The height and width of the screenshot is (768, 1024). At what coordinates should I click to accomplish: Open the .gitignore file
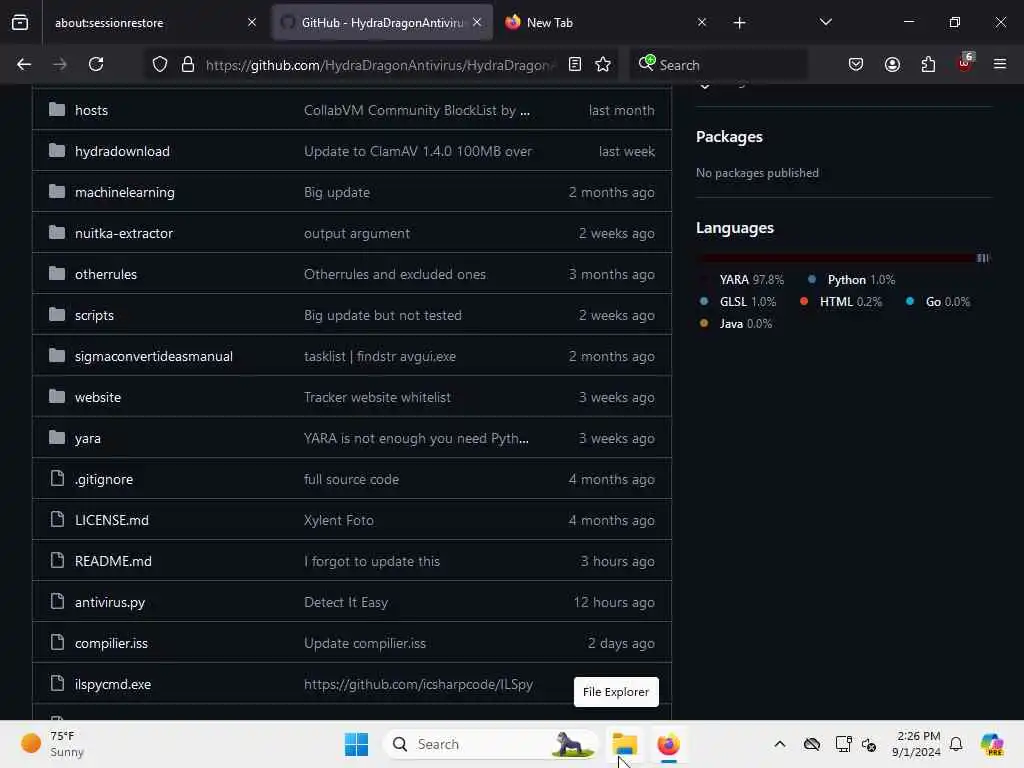click(104, 479)
